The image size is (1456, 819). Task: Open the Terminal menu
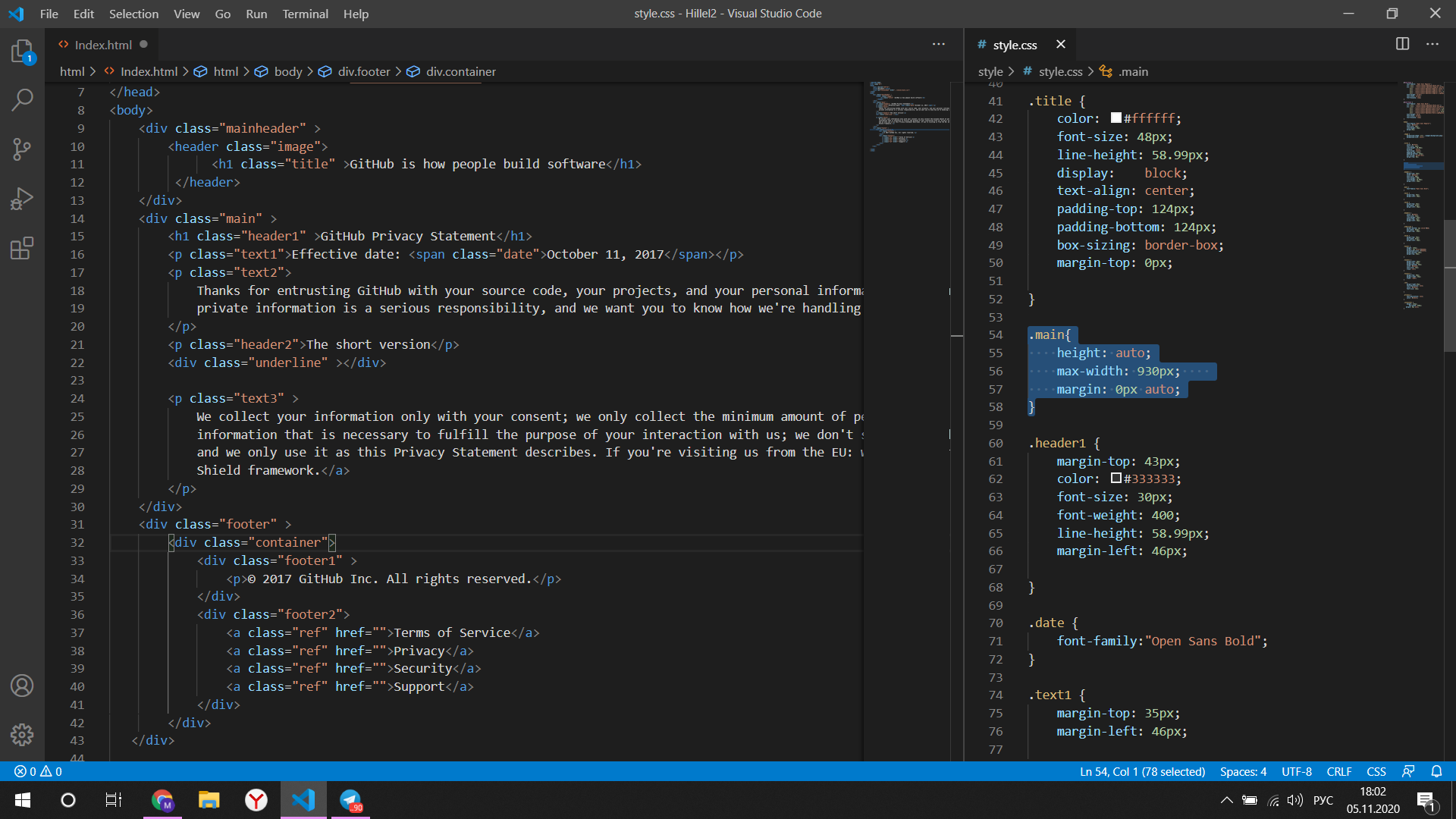point(305,14)
